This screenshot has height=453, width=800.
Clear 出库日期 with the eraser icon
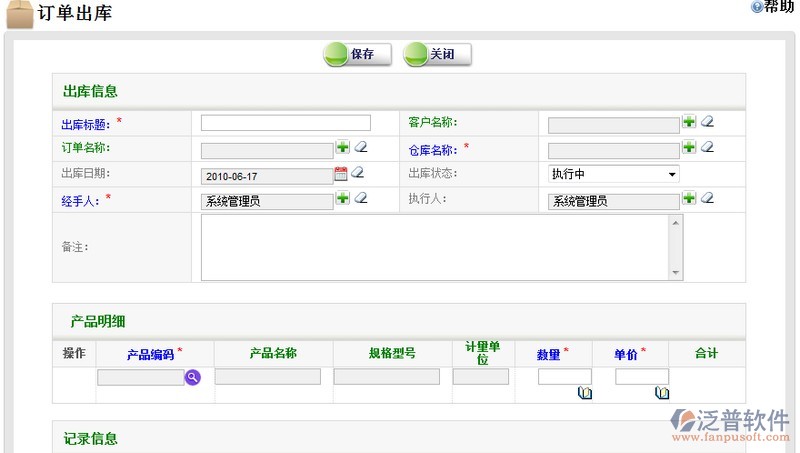pyautogui.click(x=358, y=172)
